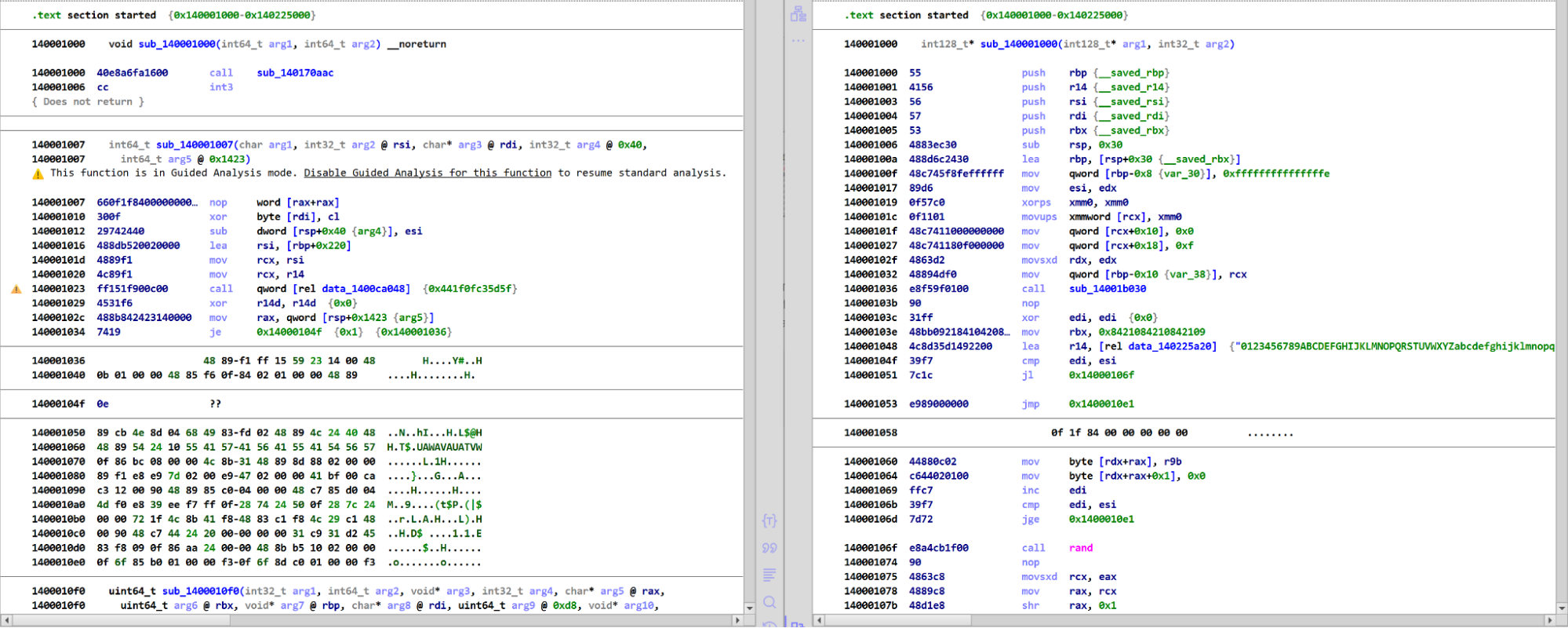Follow the call target sub_140170aac
Image resolution: width=1568 pixels, height=628 pixels.
pos(295,73)
